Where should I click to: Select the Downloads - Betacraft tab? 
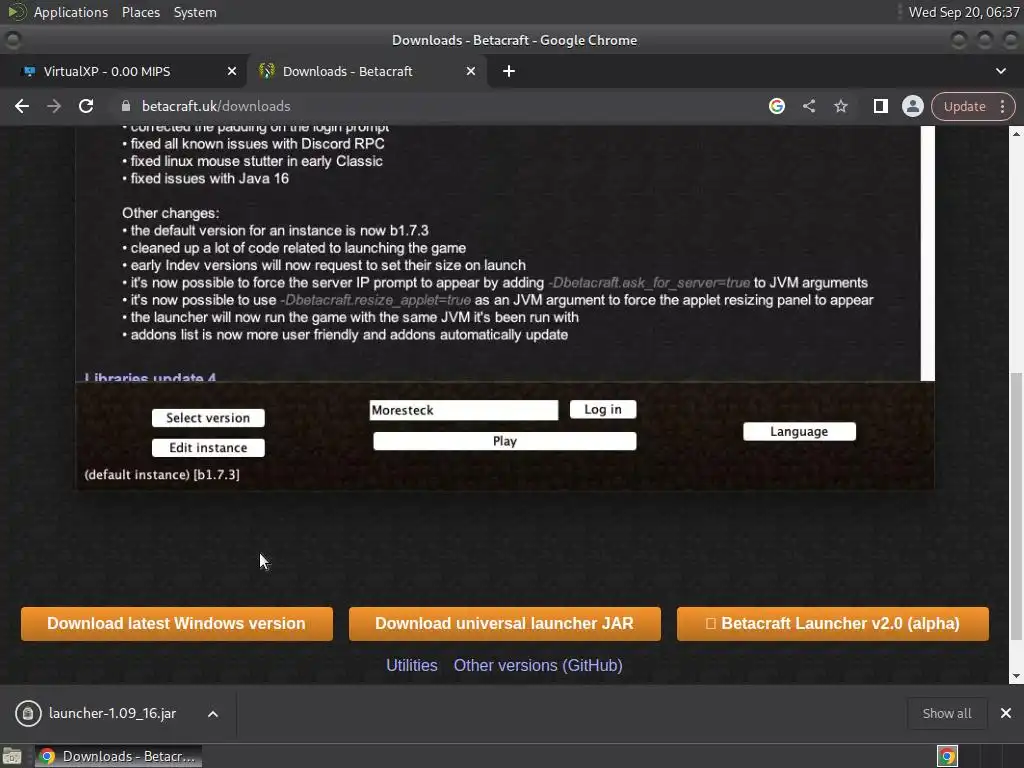(366, 71)
